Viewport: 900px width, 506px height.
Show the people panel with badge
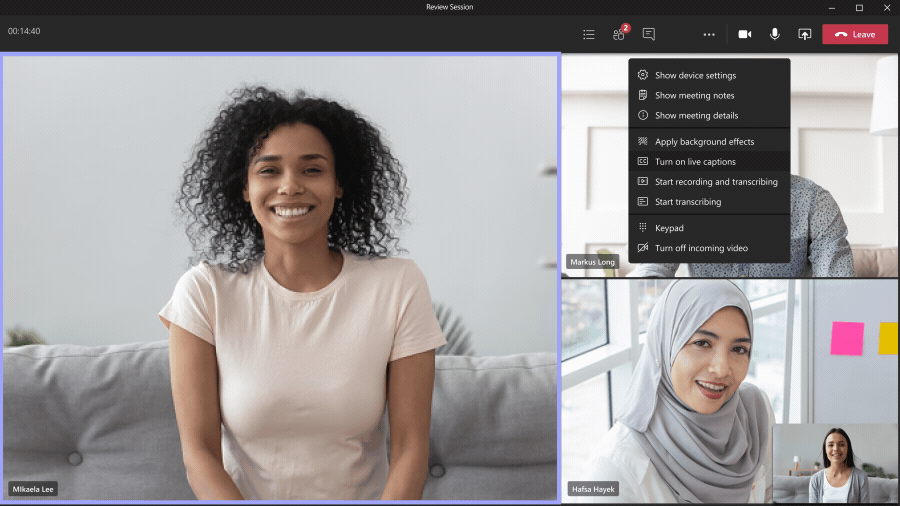(x=619, y=34)
